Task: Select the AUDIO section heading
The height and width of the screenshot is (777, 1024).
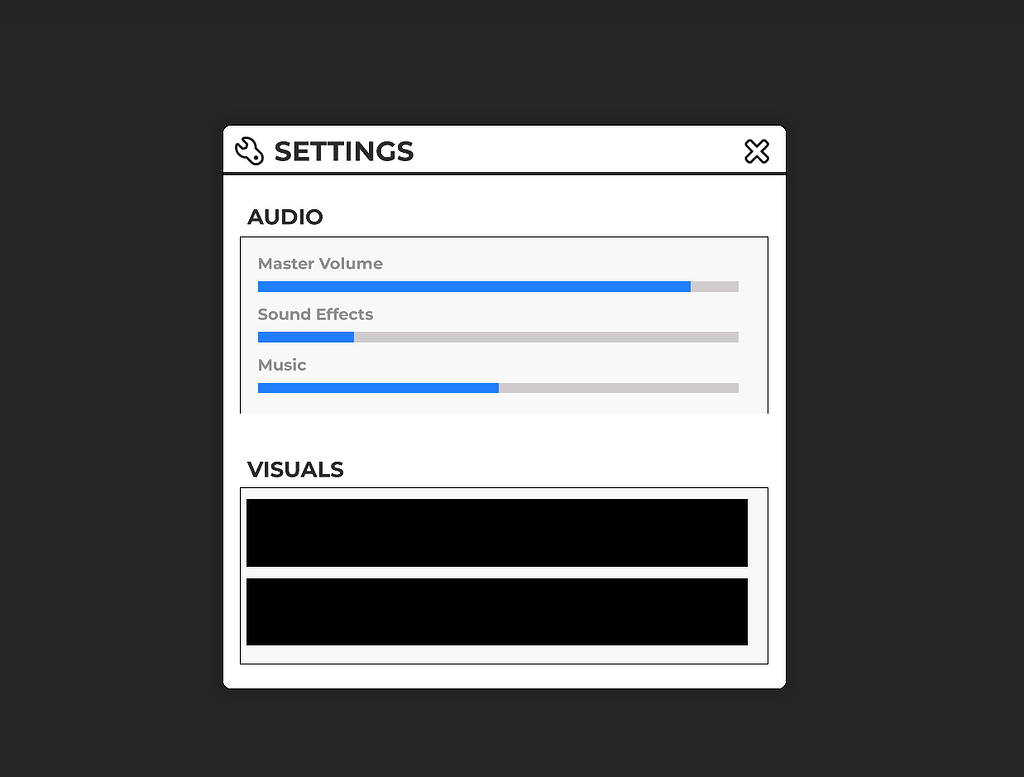Action: 286,217
